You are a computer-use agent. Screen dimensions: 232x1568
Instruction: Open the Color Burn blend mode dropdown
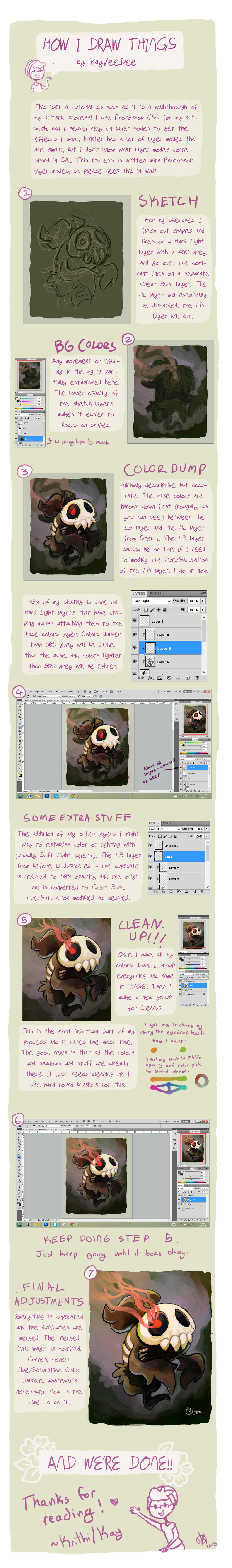click(x=164, y=829)
